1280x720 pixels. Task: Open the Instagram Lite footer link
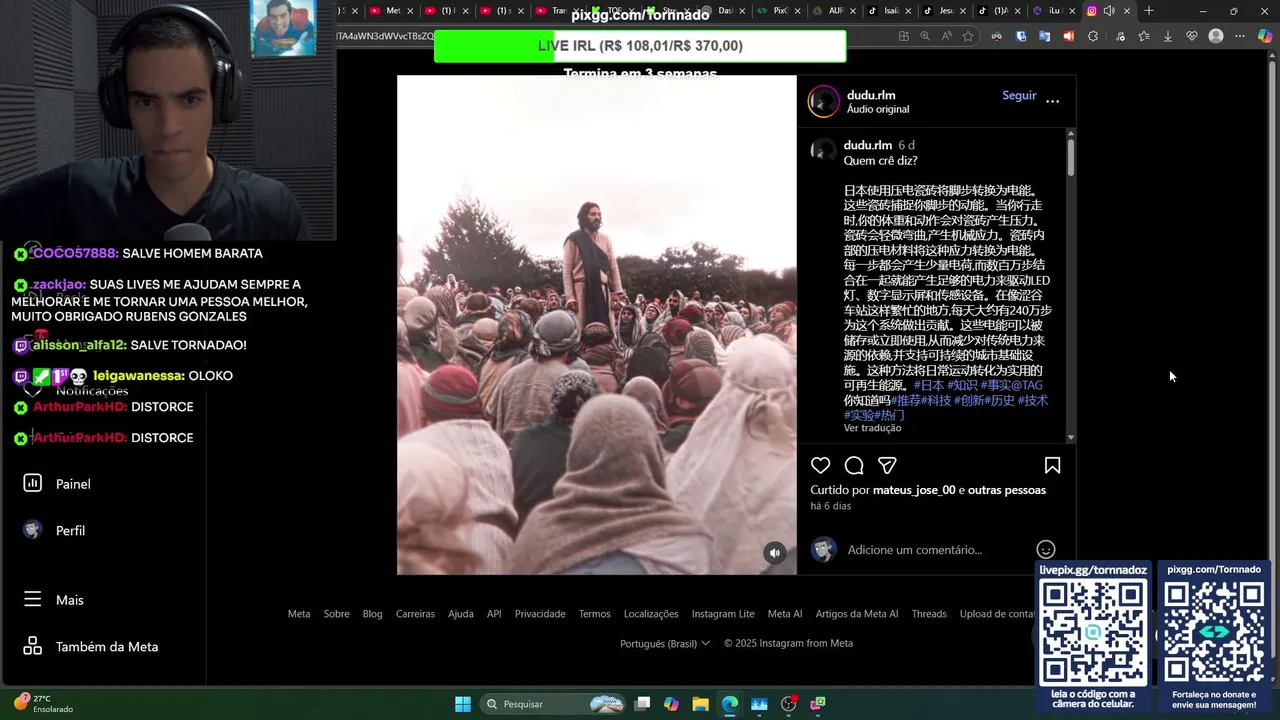(x=723, y=614)
